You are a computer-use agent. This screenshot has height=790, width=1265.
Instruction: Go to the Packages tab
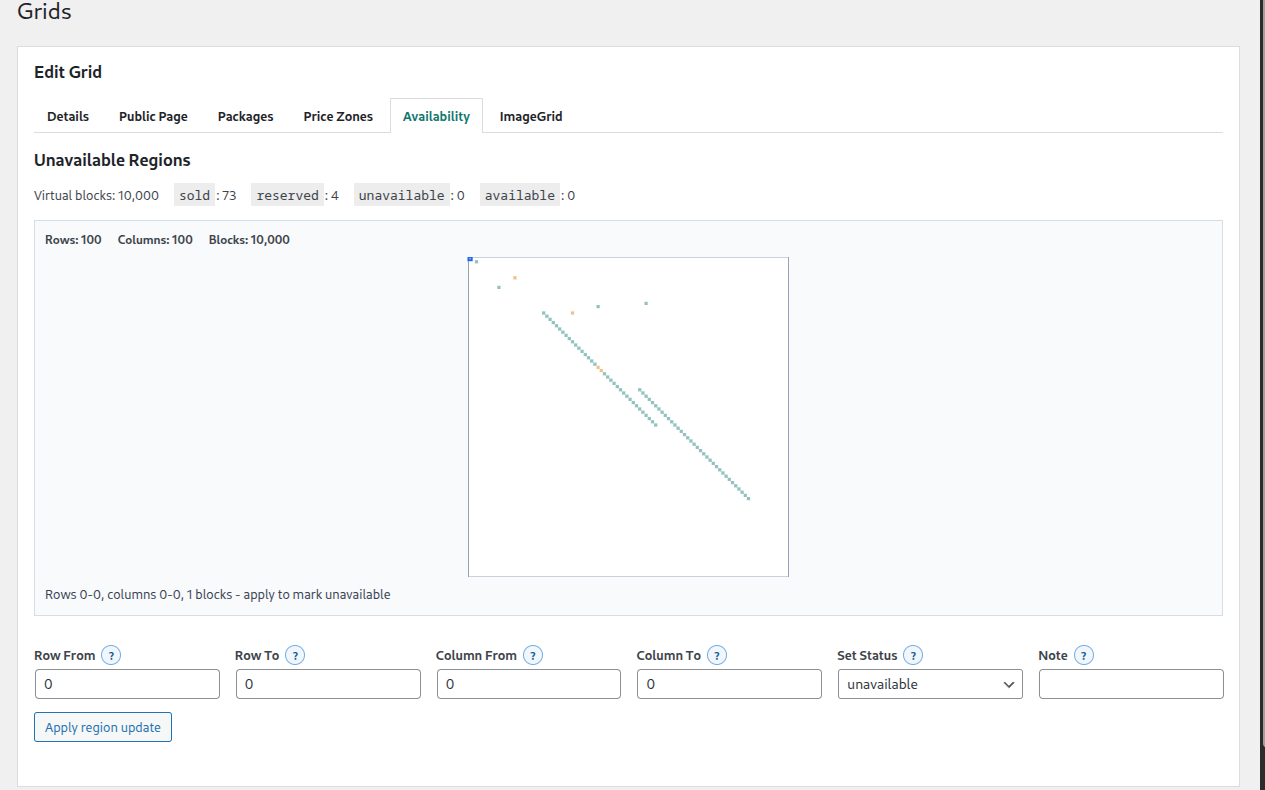245,116
